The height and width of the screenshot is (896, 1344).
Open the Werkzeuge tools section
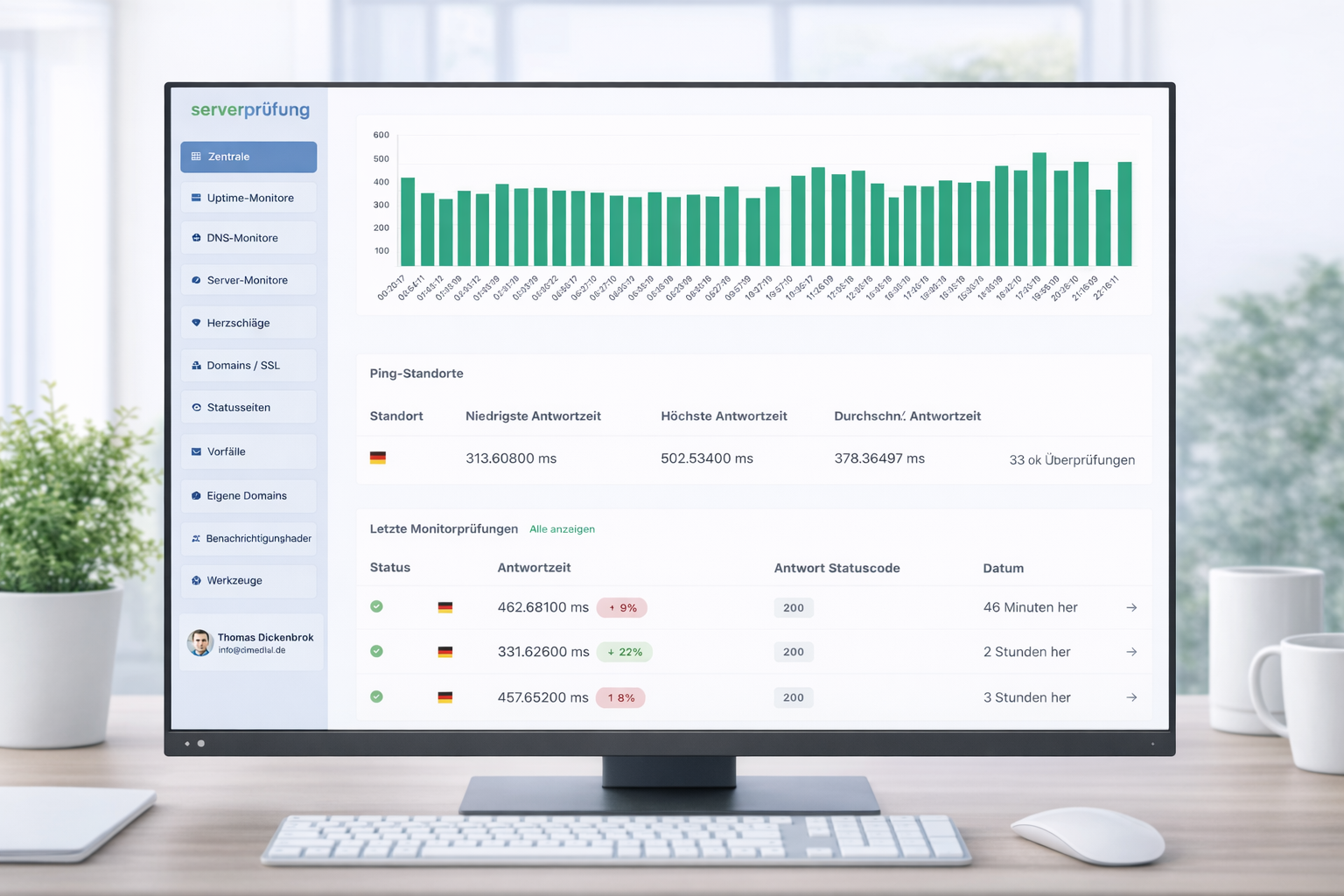coord(195,580)
